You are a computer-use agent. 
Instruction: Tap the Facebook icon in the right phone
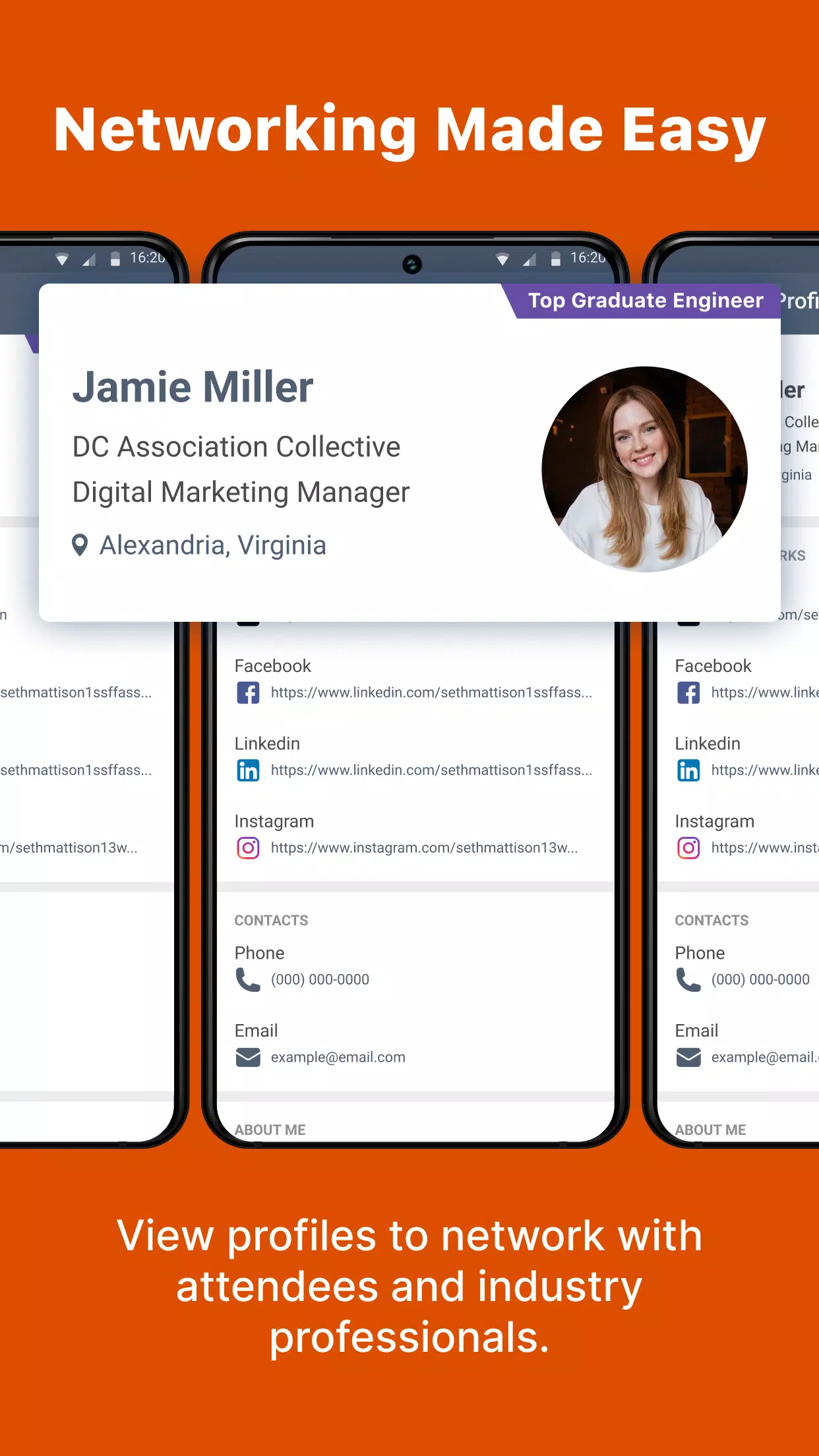click(688, 693)
